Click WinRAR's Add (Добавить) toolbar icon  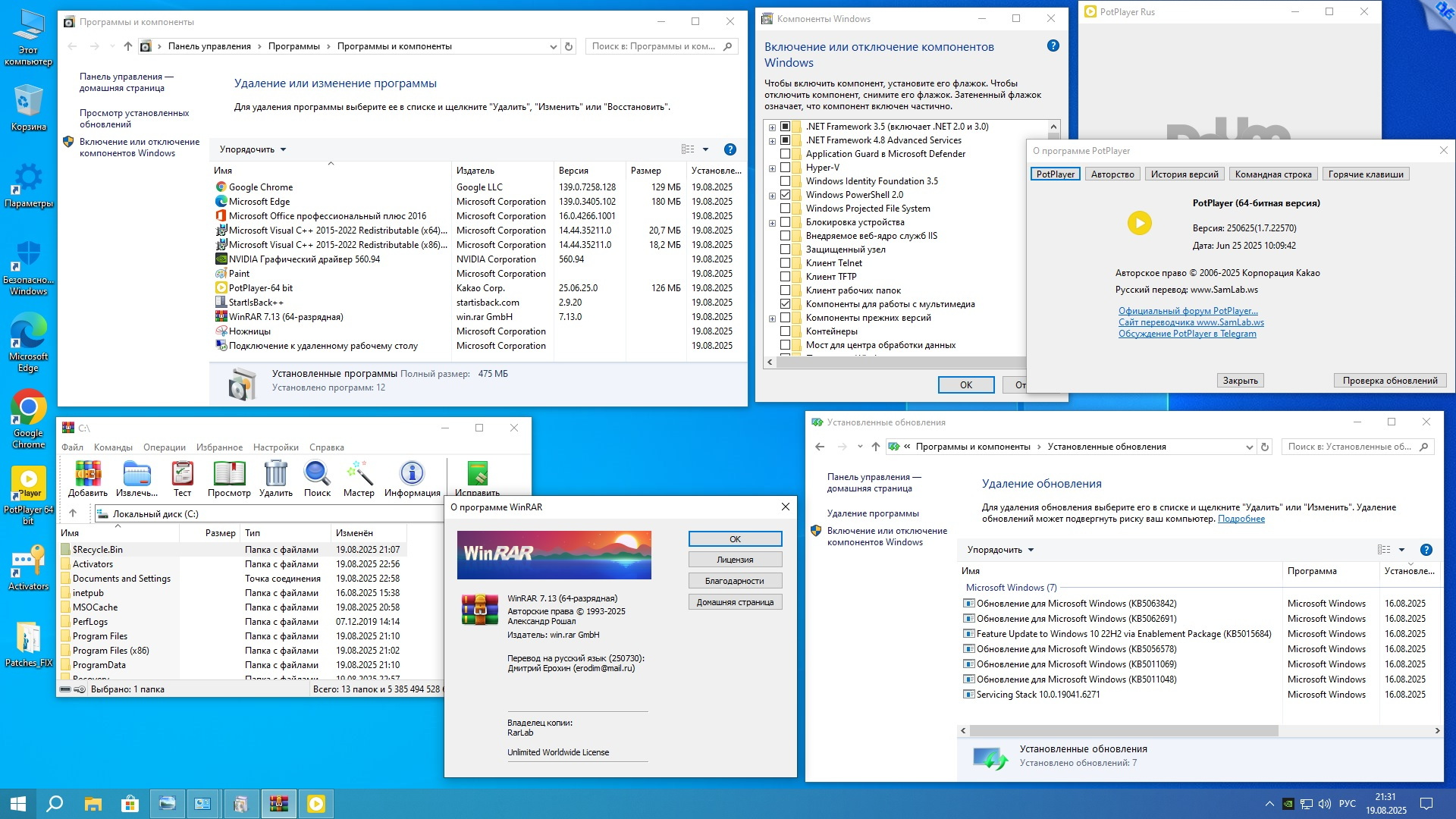87,474
